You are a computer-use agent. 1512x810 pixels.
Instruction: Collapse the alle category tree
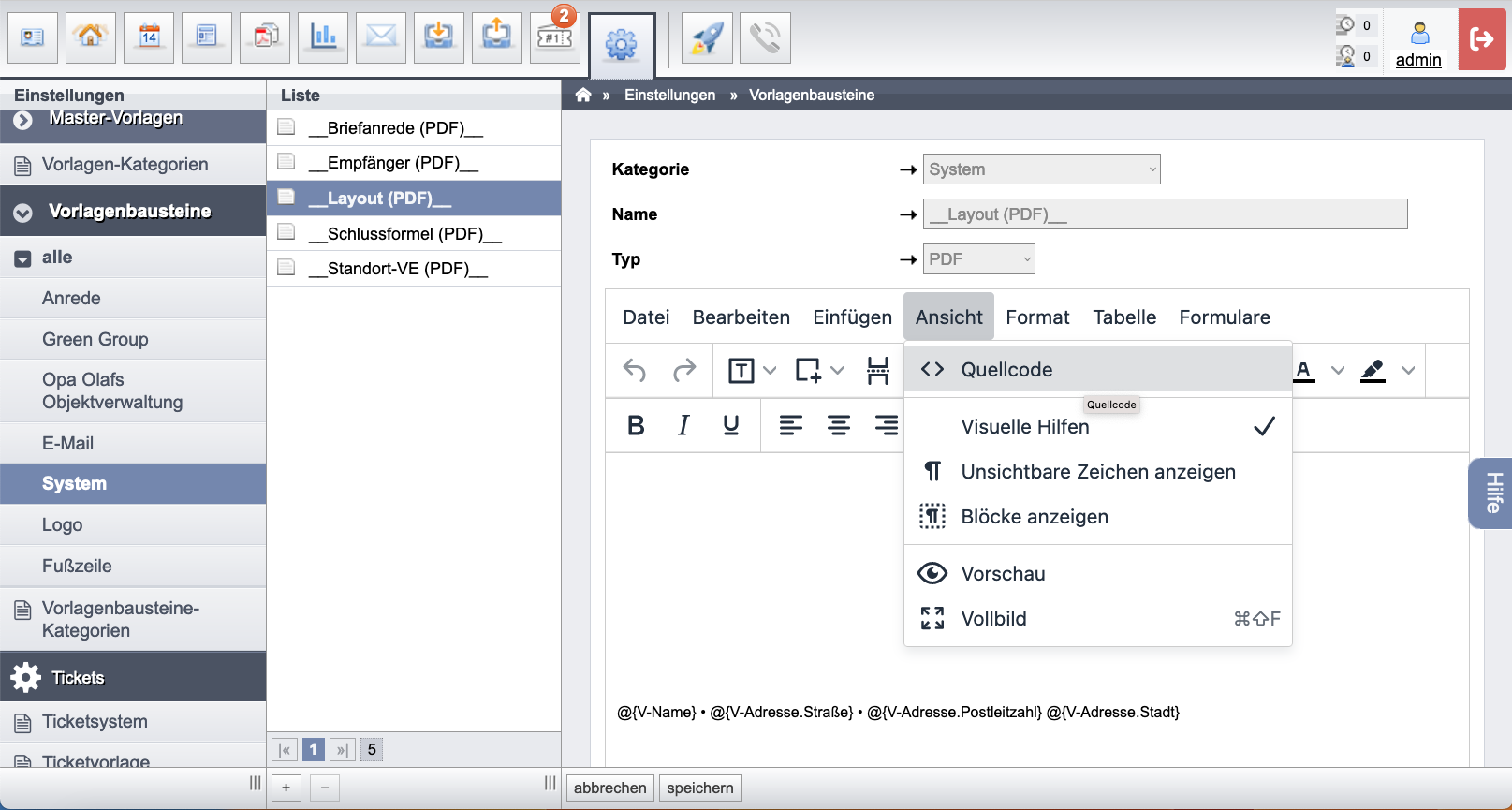[x=23, y=258]
